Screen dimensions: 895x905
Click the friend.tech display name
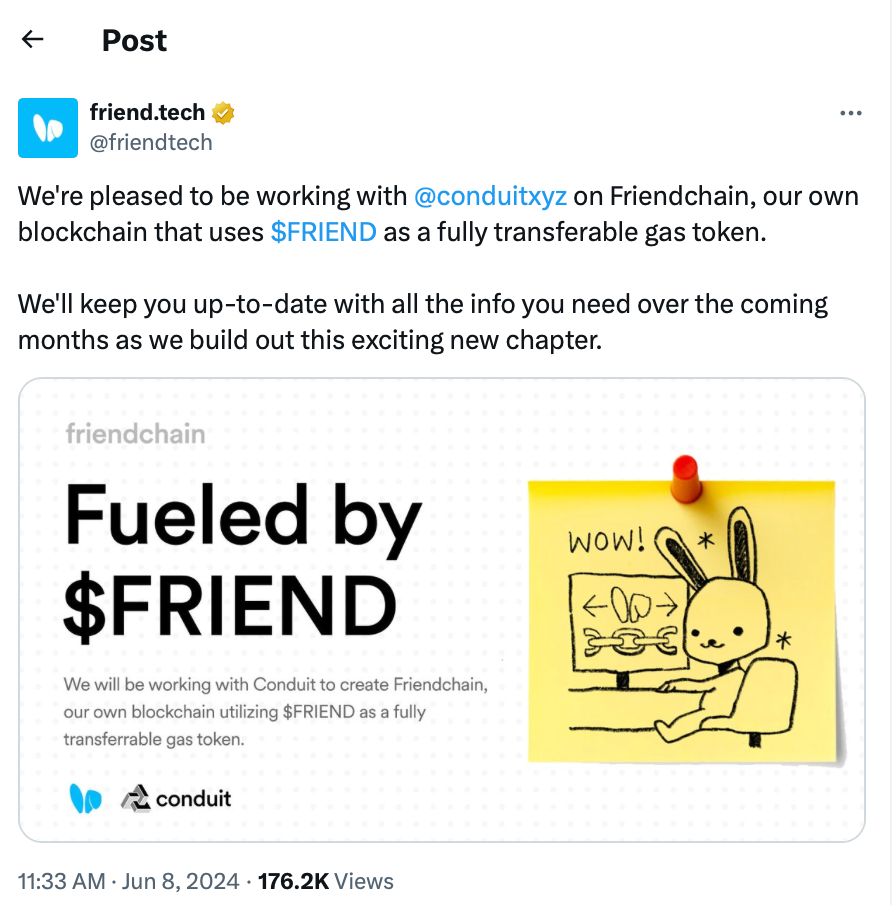147,113
